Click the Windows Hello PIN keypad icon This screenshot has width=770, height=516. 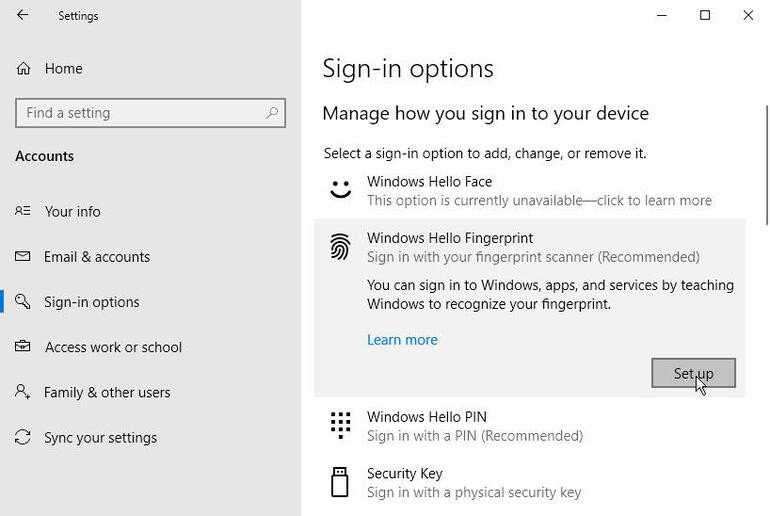click(x=341, y=425)
